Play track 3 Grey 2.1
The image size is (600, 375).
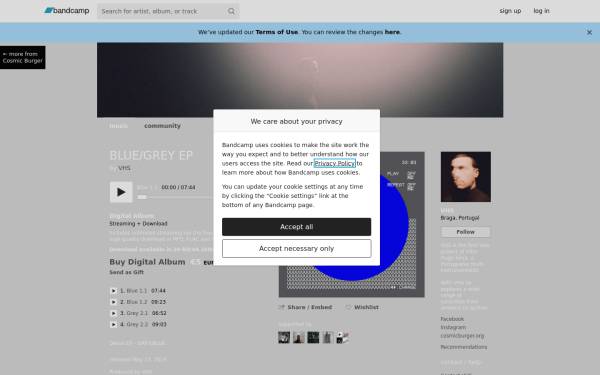(x=113, y=313)
